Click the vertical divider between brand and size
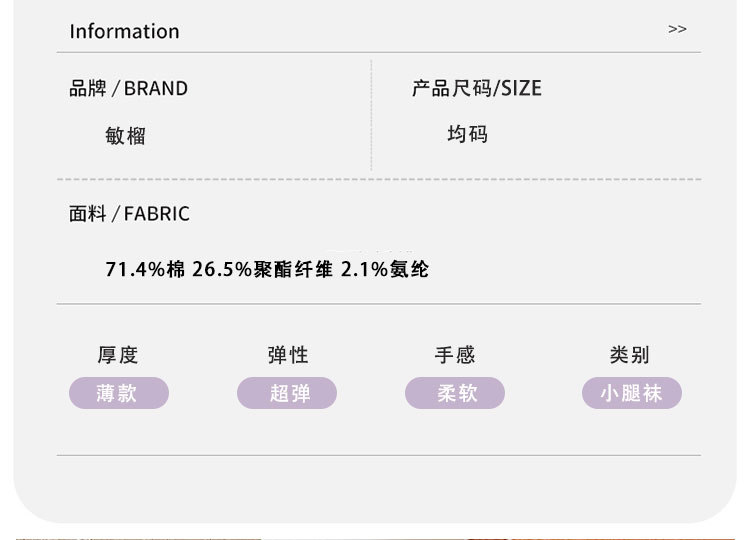The width and height of the screenshot is (750, 540). click(372, 115)
